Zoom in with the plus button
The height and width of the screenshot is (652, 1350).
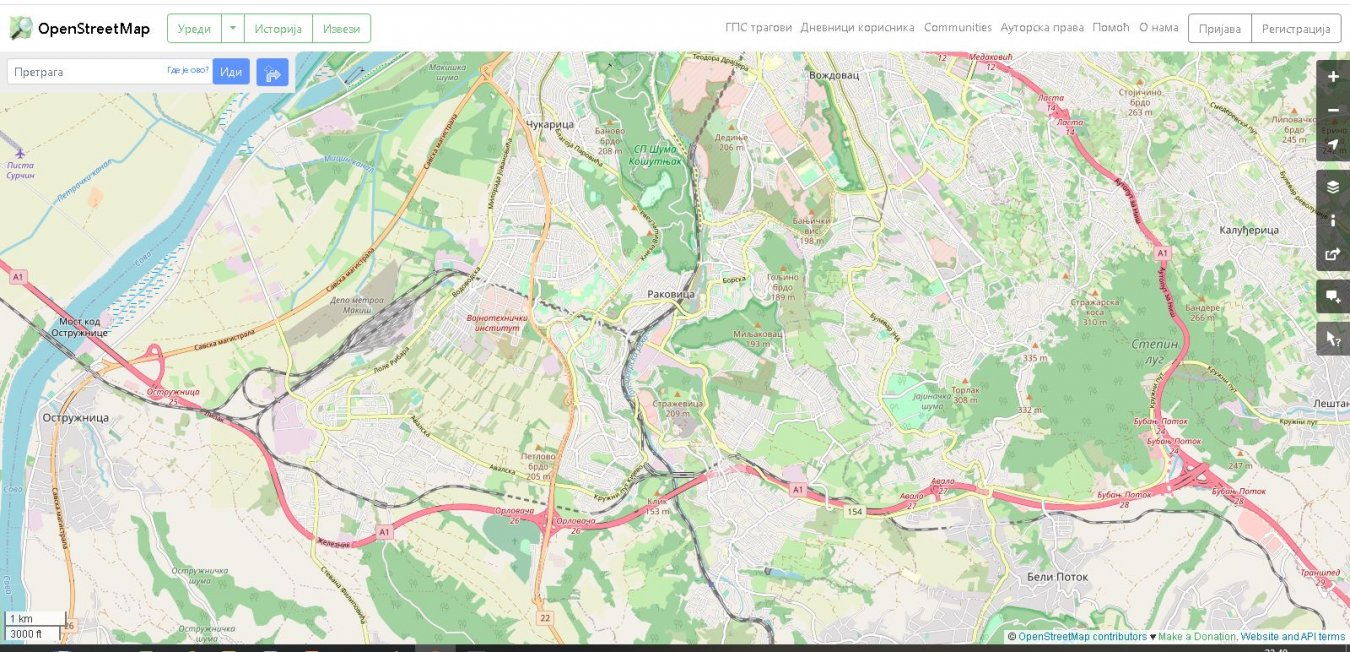pos(1332,77)
